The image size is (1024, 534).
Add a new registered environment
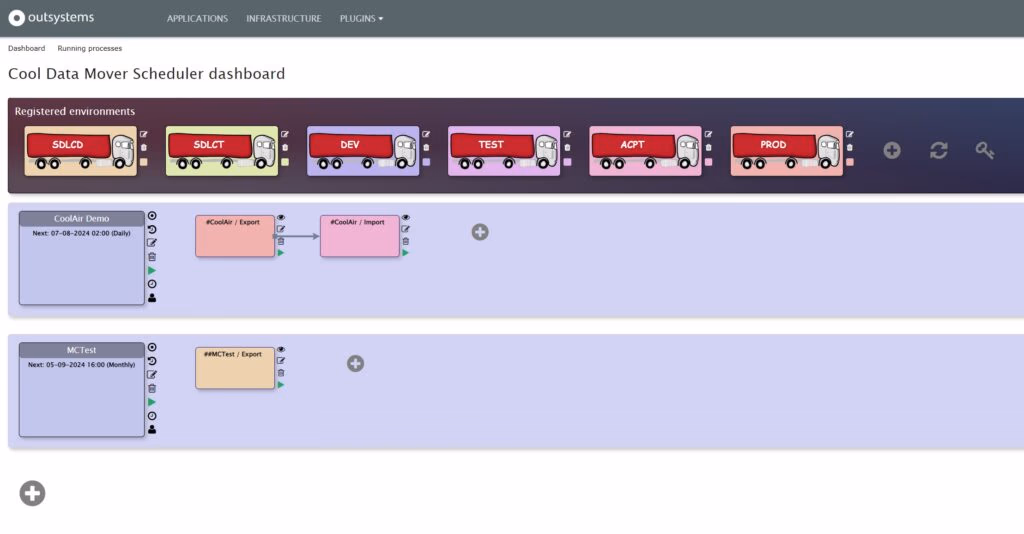(892, 150)
